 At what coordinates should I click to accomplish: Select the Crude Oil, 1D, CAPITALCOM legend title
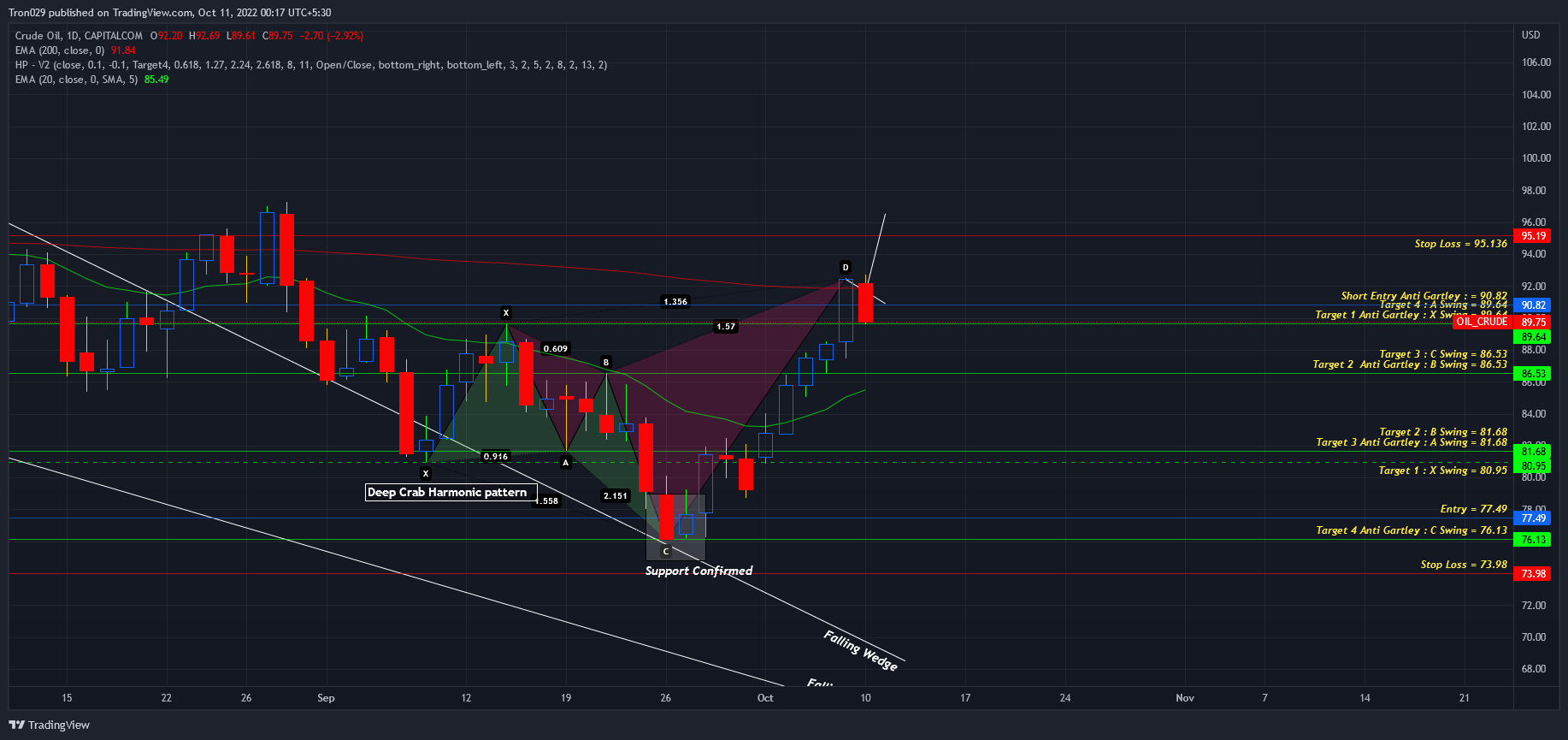[x=79, y=36]
